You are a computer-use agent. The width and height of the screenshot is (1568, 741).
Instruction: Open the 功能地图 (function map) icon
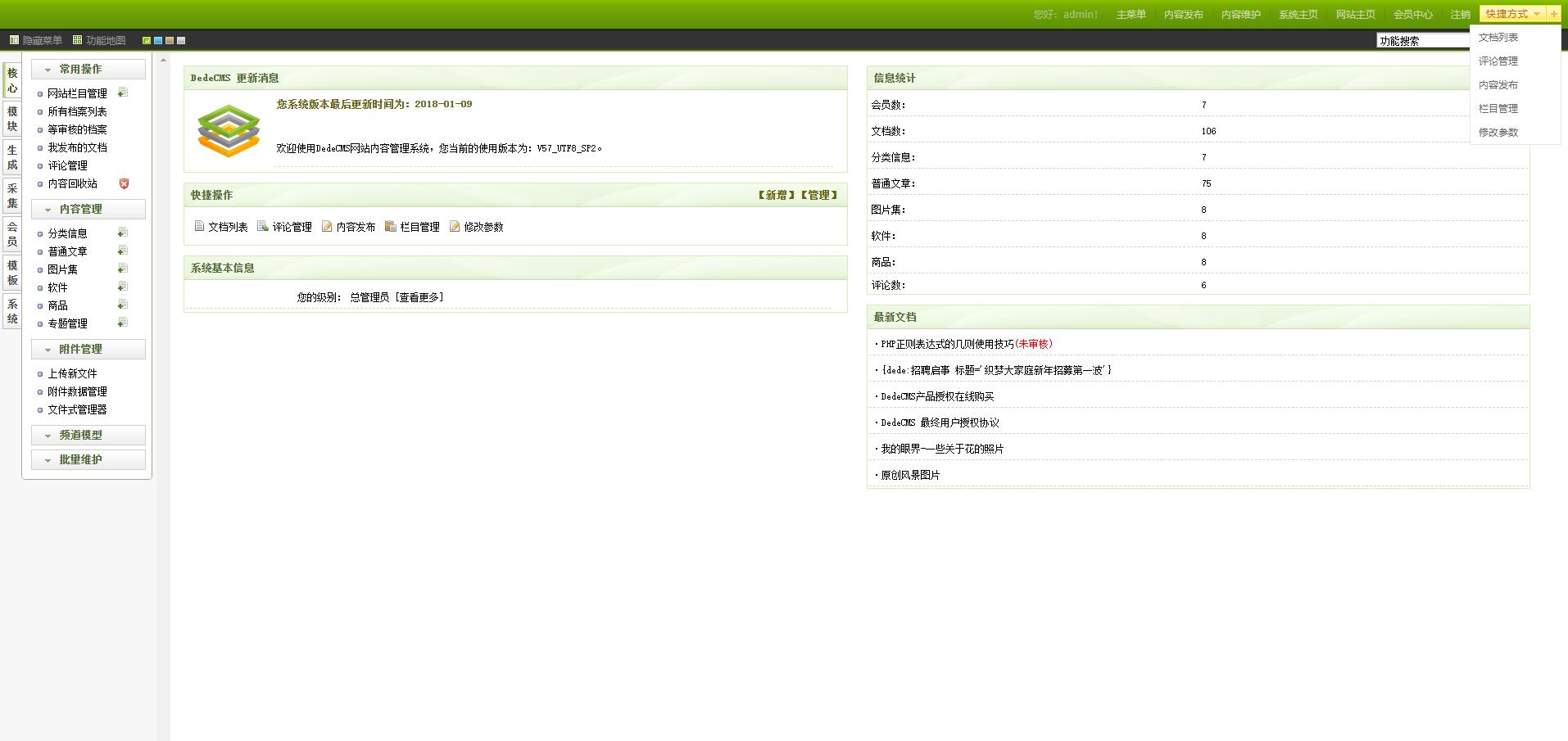point(77,39)
